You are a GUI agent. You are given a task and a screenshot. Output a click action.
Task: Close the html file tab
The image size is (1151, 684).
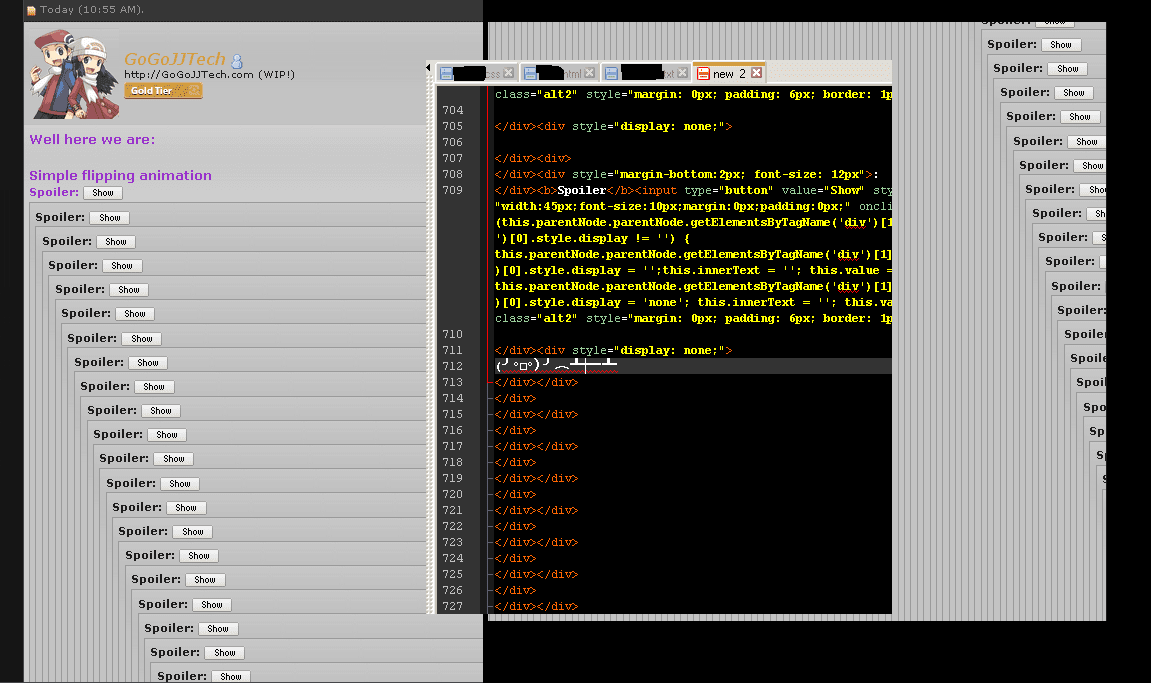pos(589,73)
